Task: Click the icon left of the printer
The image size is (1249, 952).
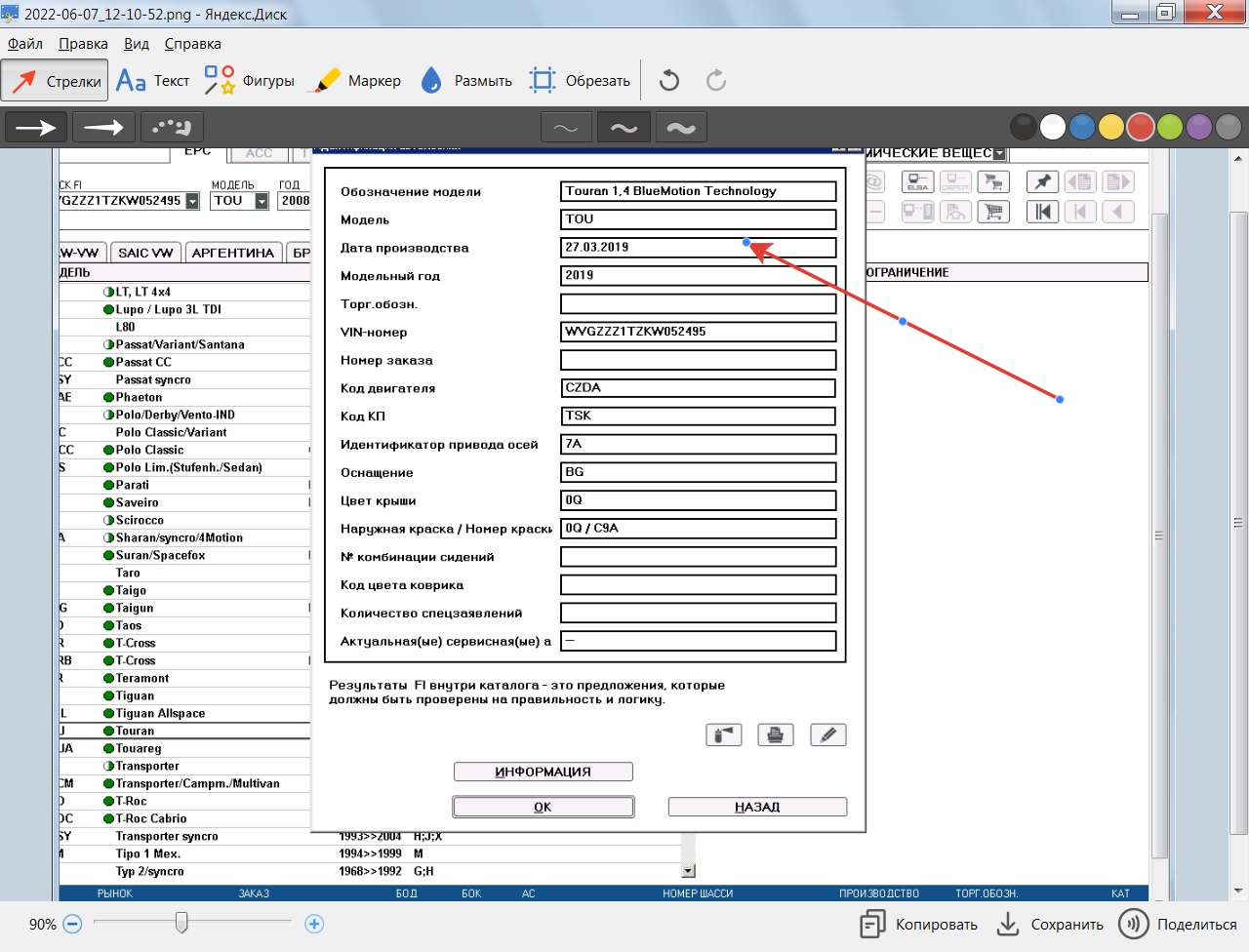Action: click(x=724, y=734)
